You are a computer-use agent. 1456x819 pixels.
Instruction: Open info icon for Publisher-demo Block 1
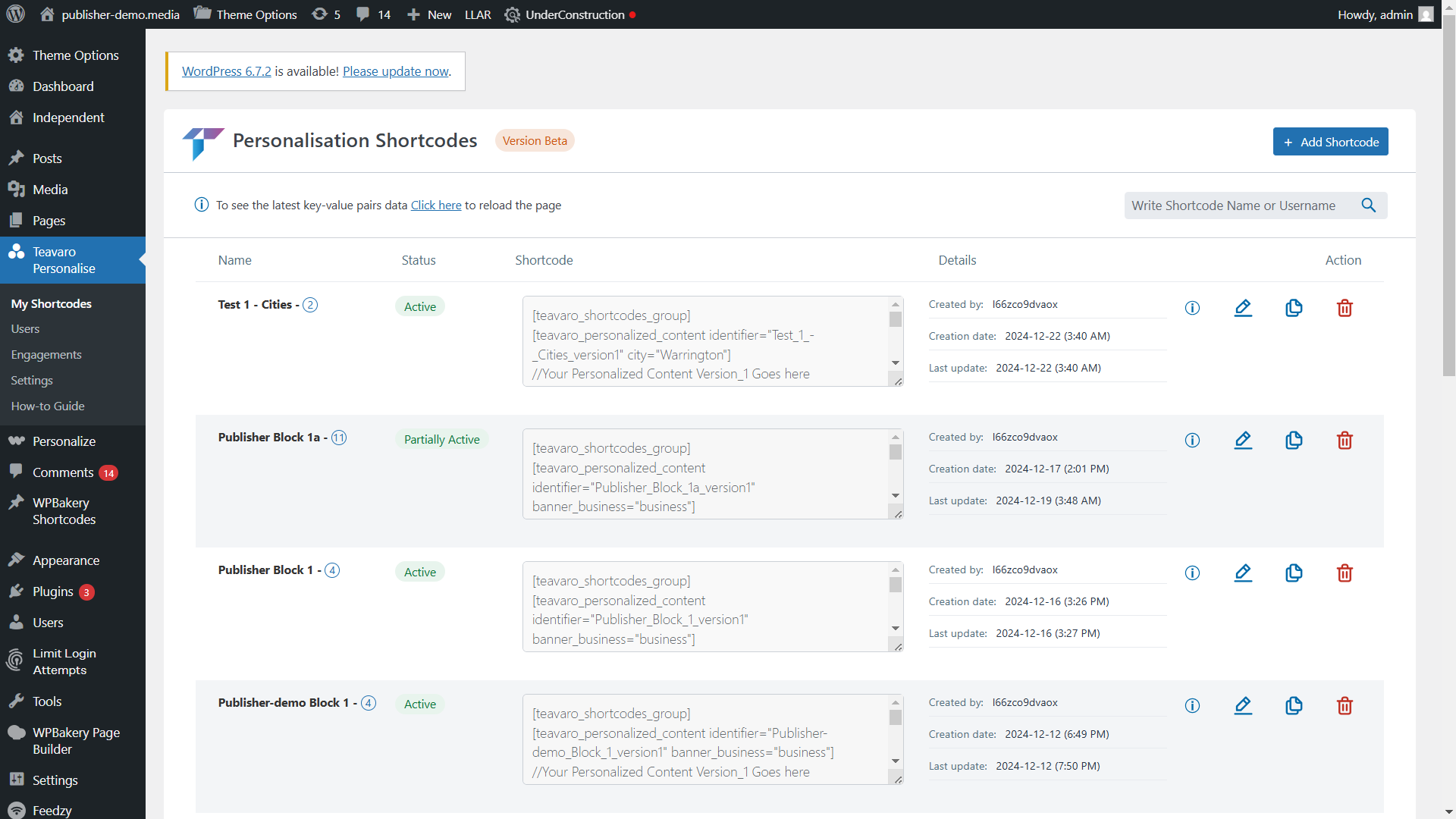pyautogui.click(x=1192, y=706)
